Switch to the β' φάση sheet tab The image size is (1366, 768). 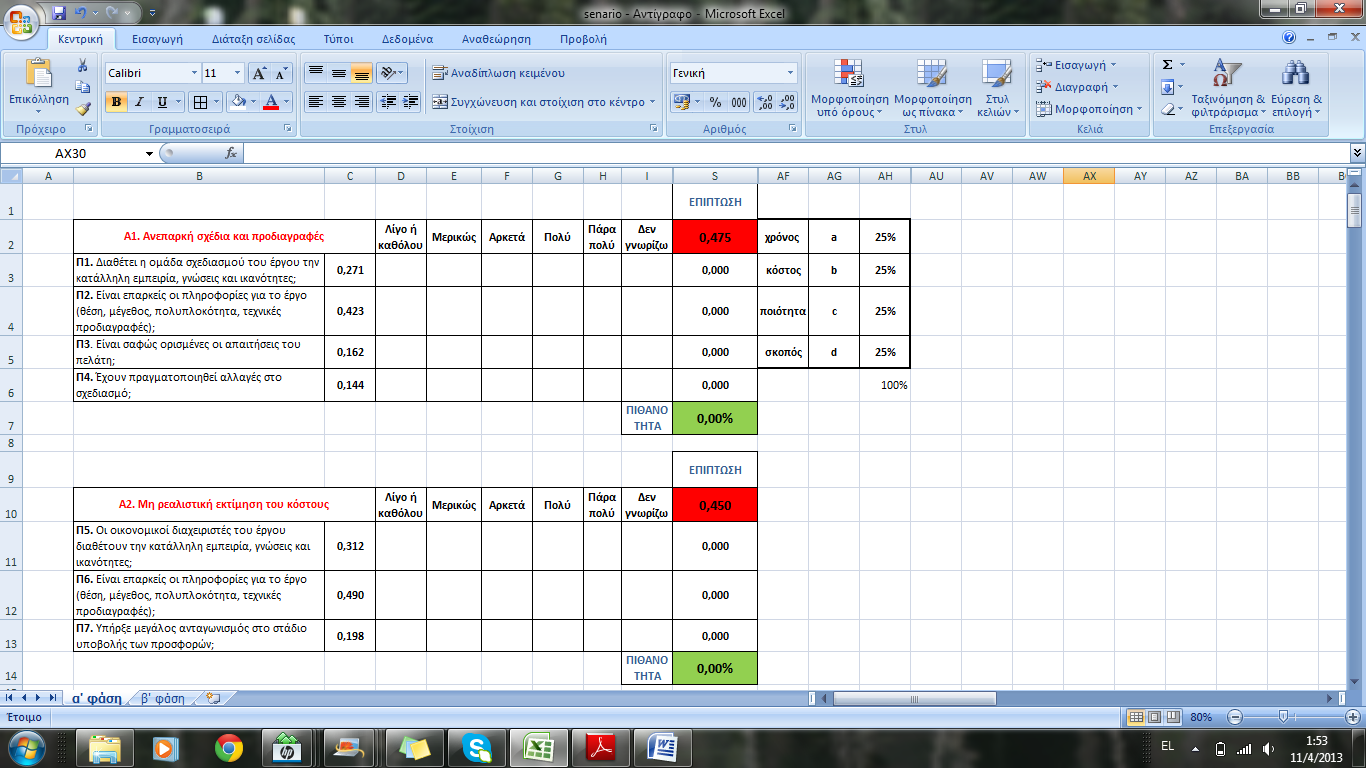coord(163,698)
